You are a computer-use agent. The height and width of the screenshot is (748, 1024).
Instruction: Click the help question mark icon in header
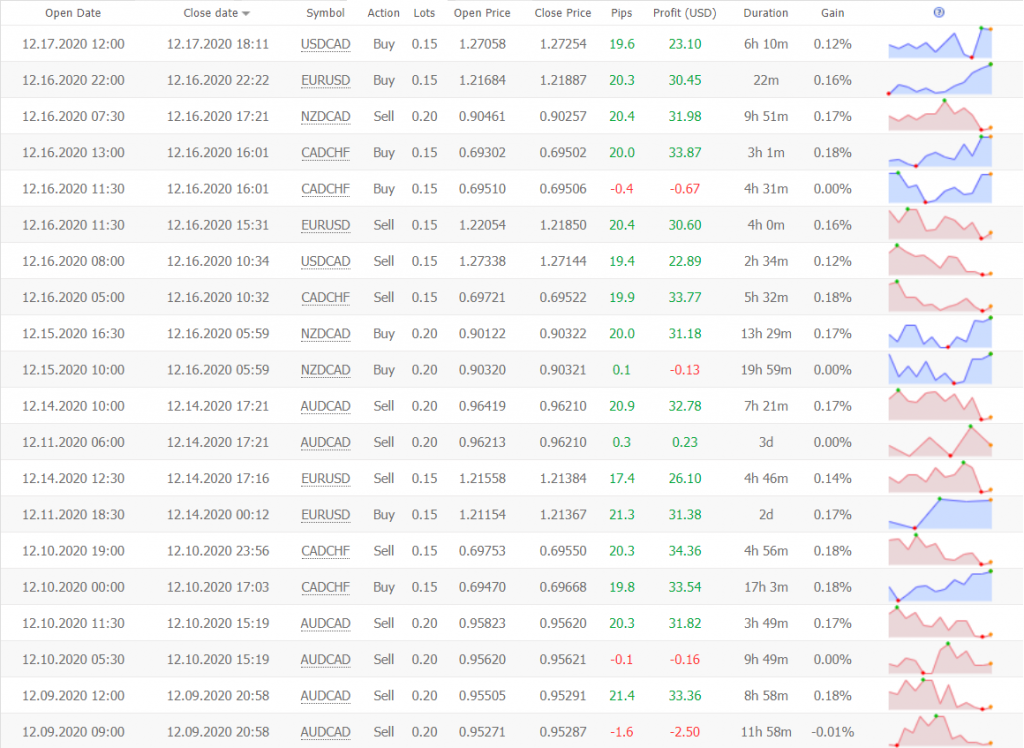coord(938,12)
